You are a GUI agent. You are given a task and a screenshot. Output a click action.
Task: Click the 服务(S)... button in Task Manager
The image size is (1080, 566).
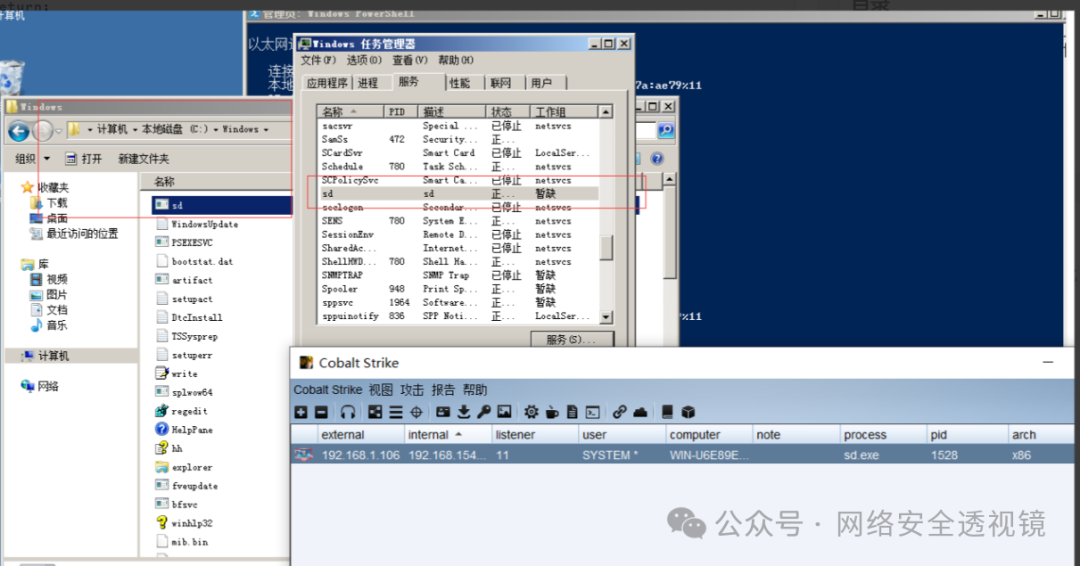[572, 339]
